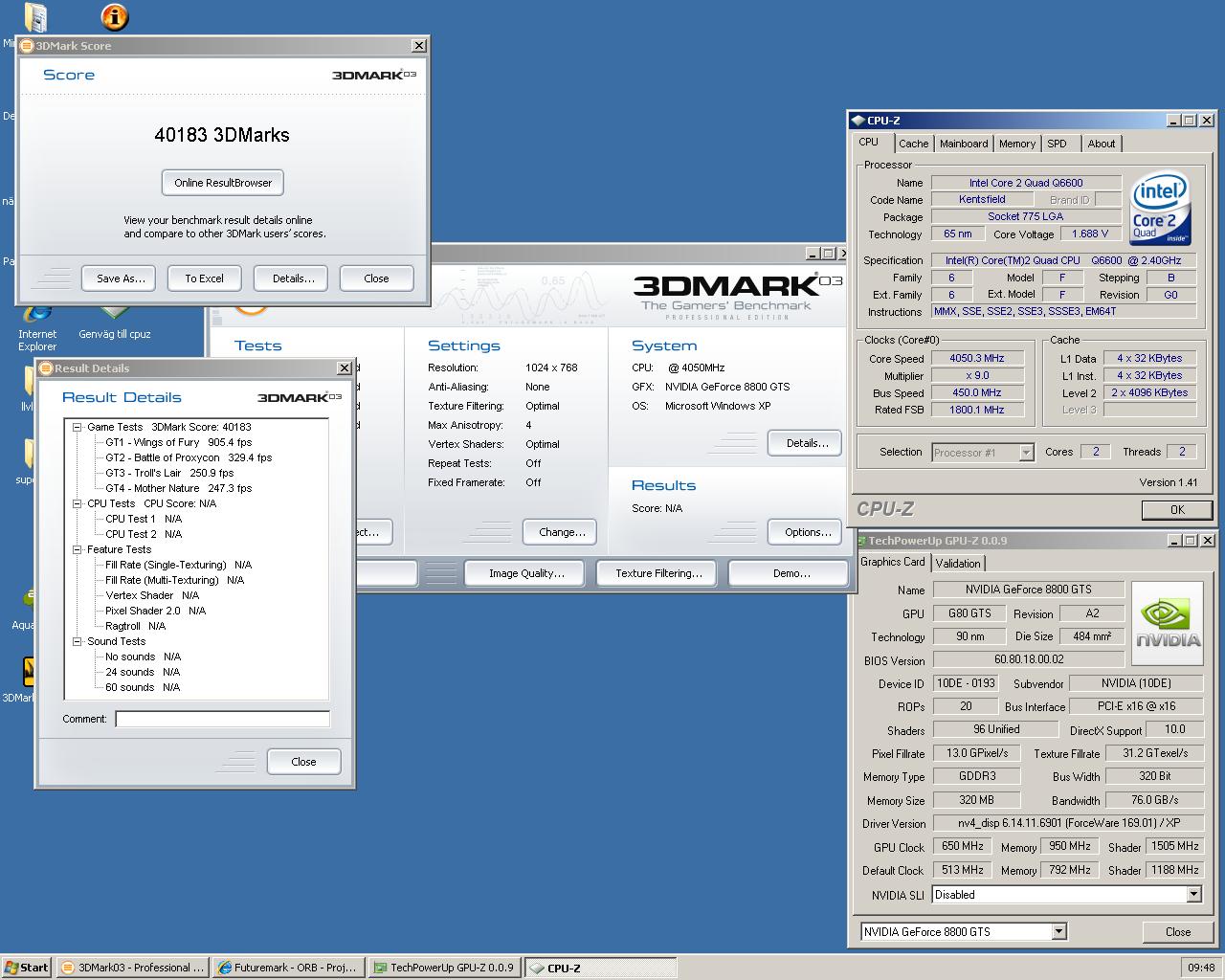Image resolution: width=1225 pixels, height=980 pixels.
Task: Open the graphics card selector dropdown in GPU-Z
Action: point(1058,932)
